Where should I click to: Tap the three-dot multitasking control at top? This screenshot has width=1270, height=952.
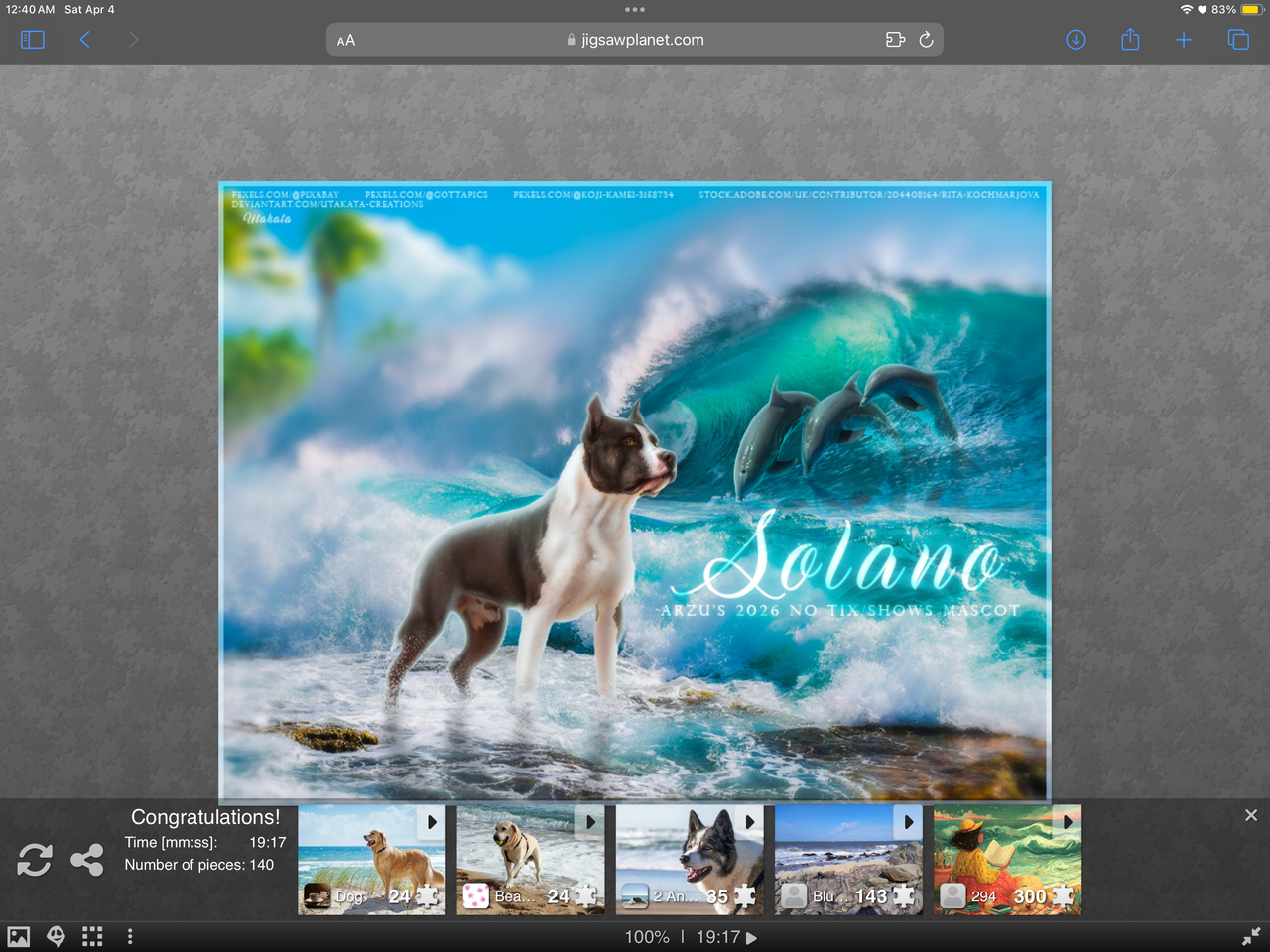[x=635, y=10]
